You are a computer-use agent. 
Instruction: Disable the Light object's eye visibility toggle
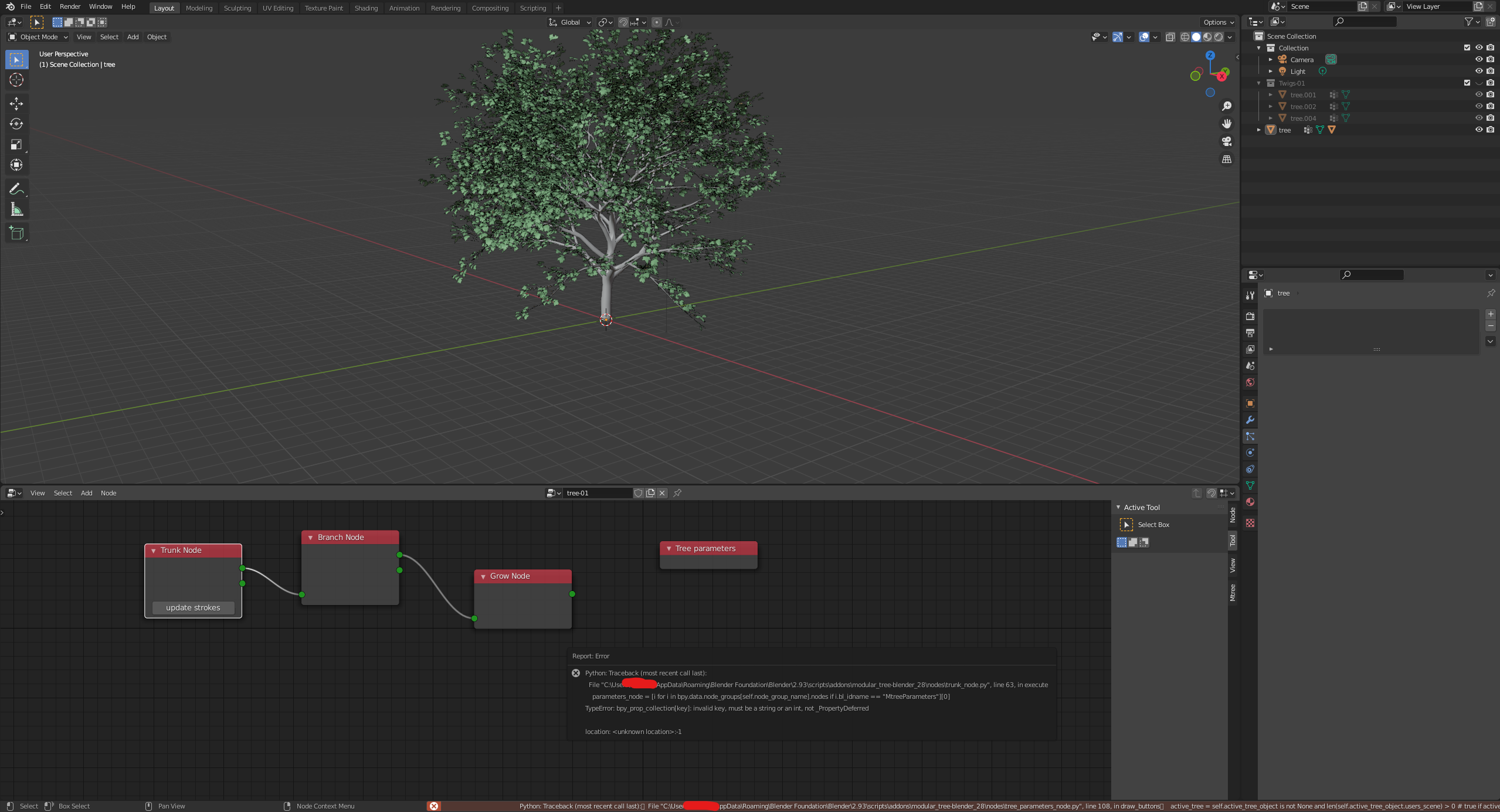(1479, 71)
